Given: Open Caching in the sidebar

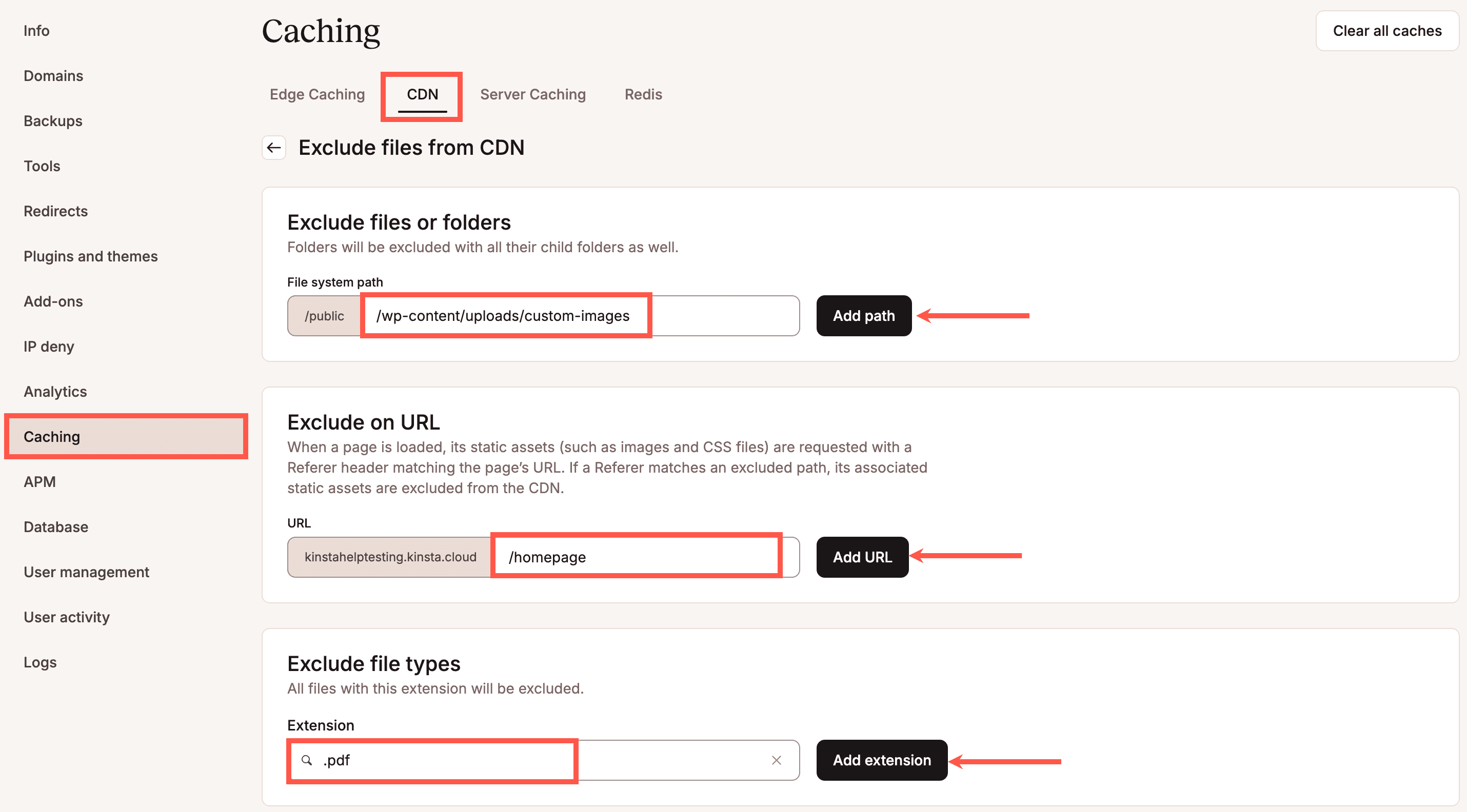Looking at the screenshot, I should click(52, 436).
